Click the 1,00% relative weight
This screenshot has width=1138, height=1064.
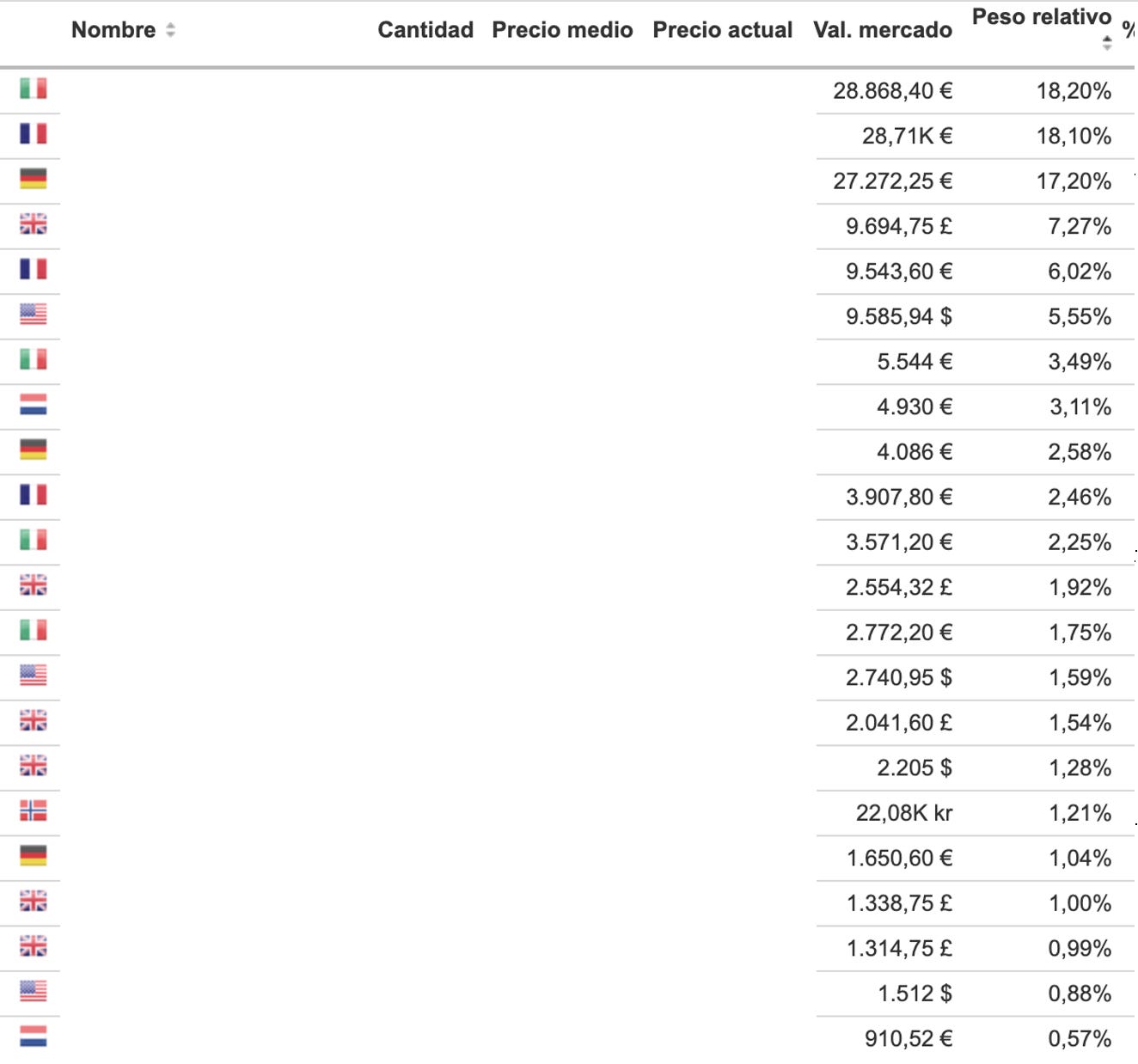1080,903
